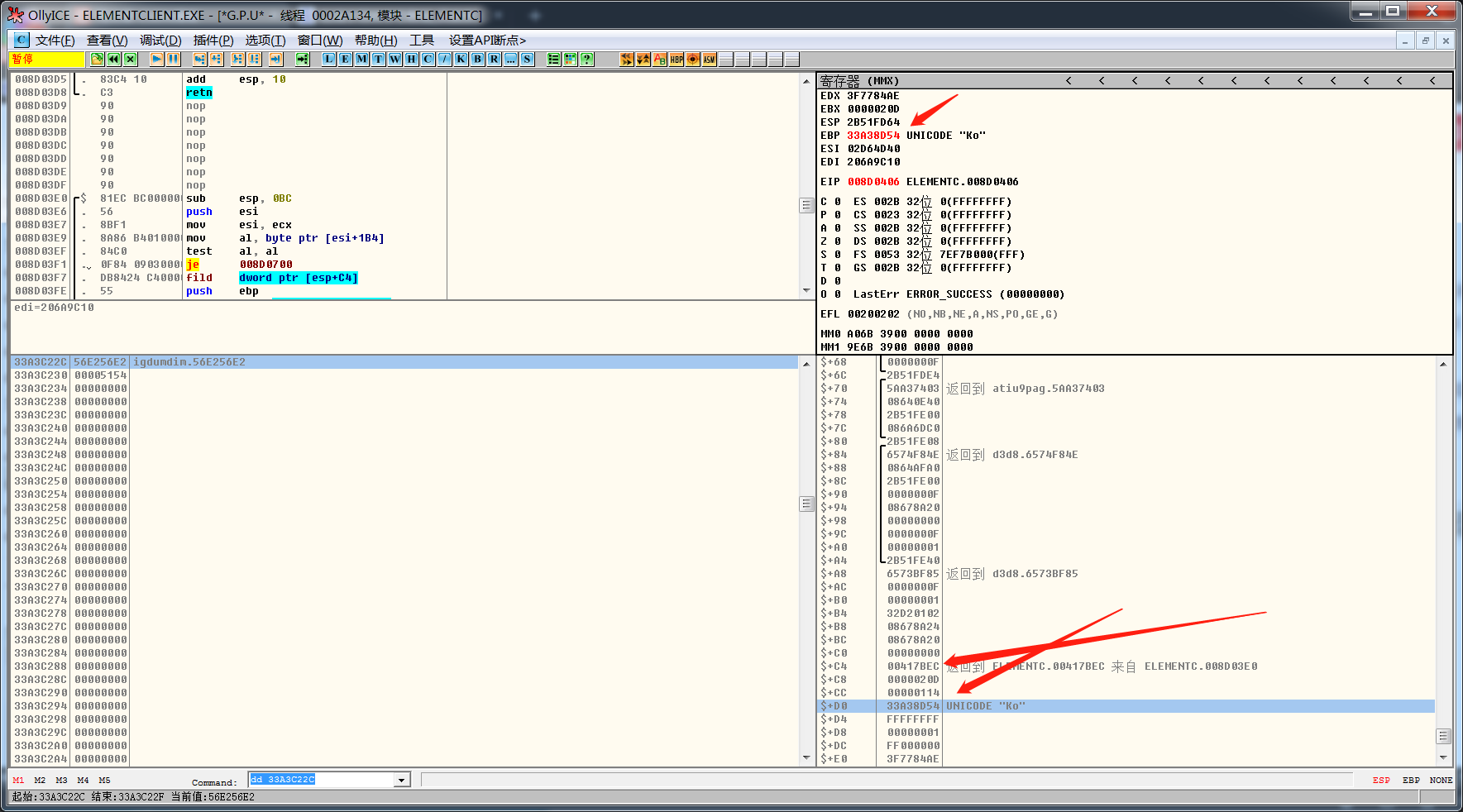Click the disassembly pane scroll-down arrow

pyautogui.click(x=806, y=290)
